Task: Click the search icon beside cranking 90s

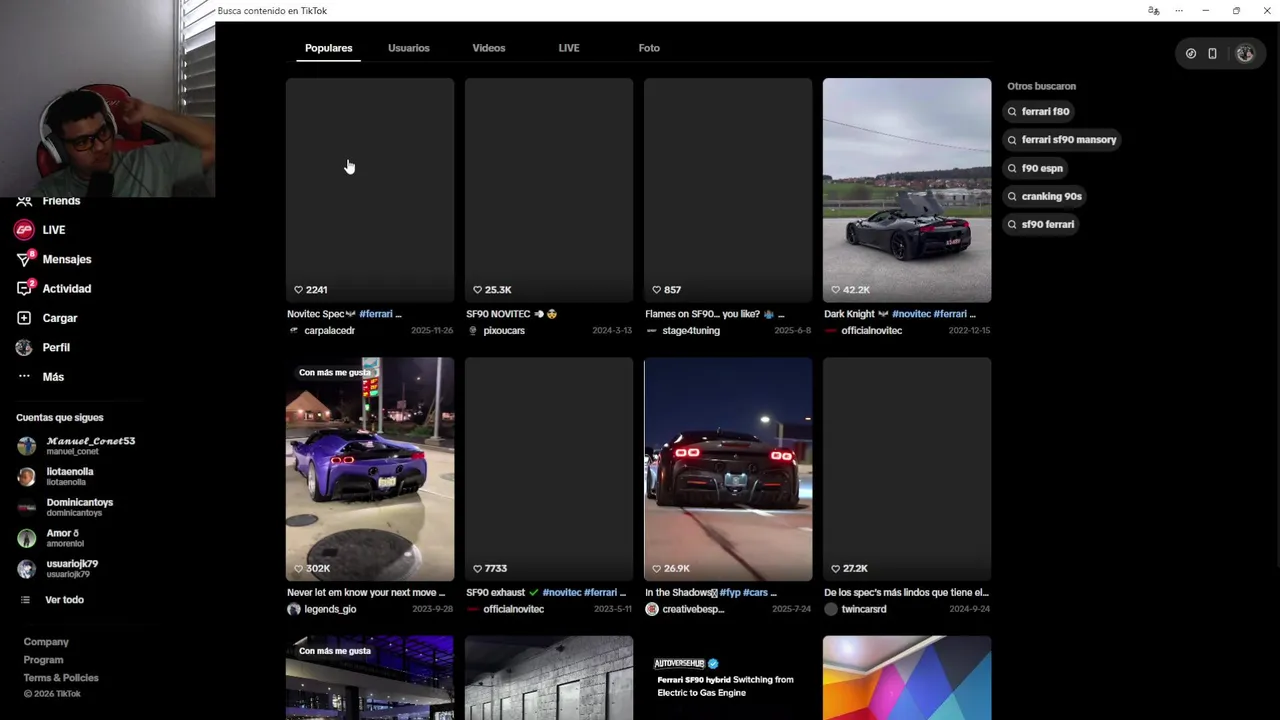Action: click(1012, 197)
